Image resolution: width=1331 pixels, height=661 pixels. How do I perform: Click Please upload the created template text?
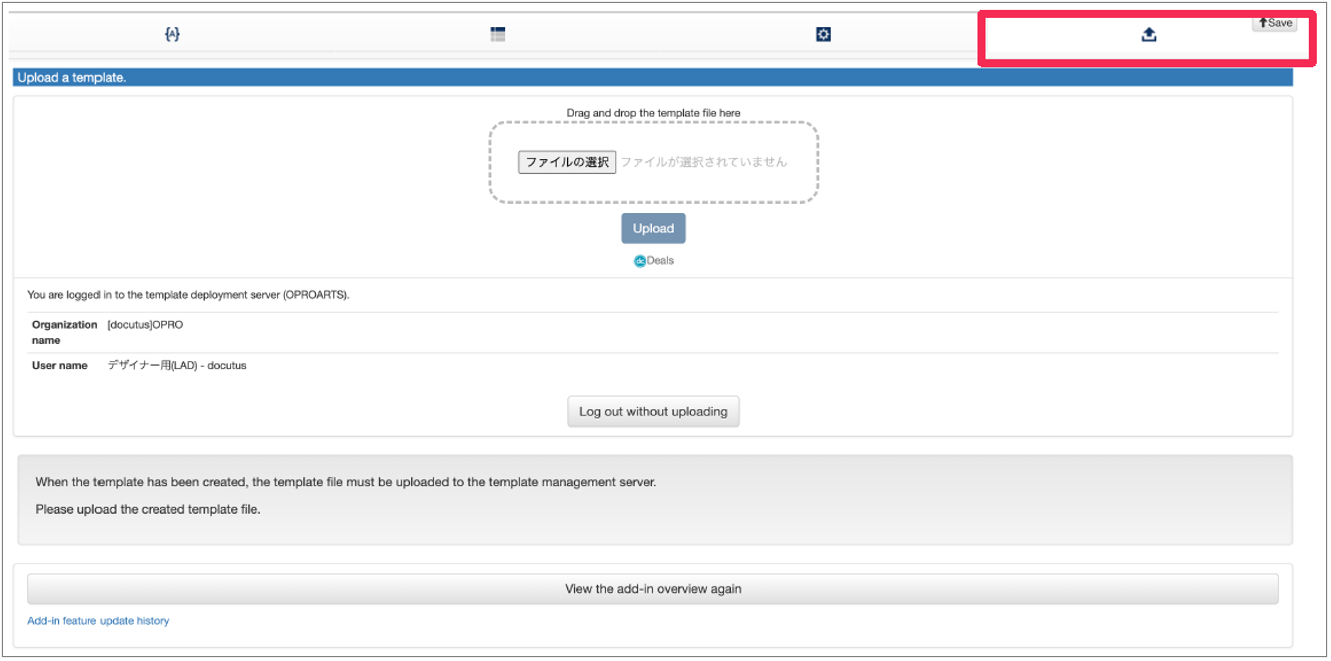pos(148,509)
